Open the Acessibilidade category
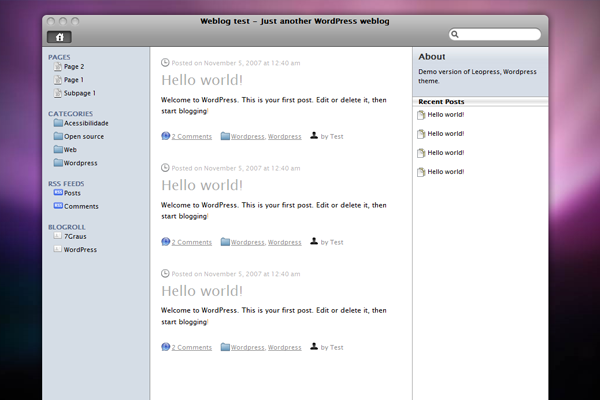Screen dimensions: 600x400 (x=86, y=123)
